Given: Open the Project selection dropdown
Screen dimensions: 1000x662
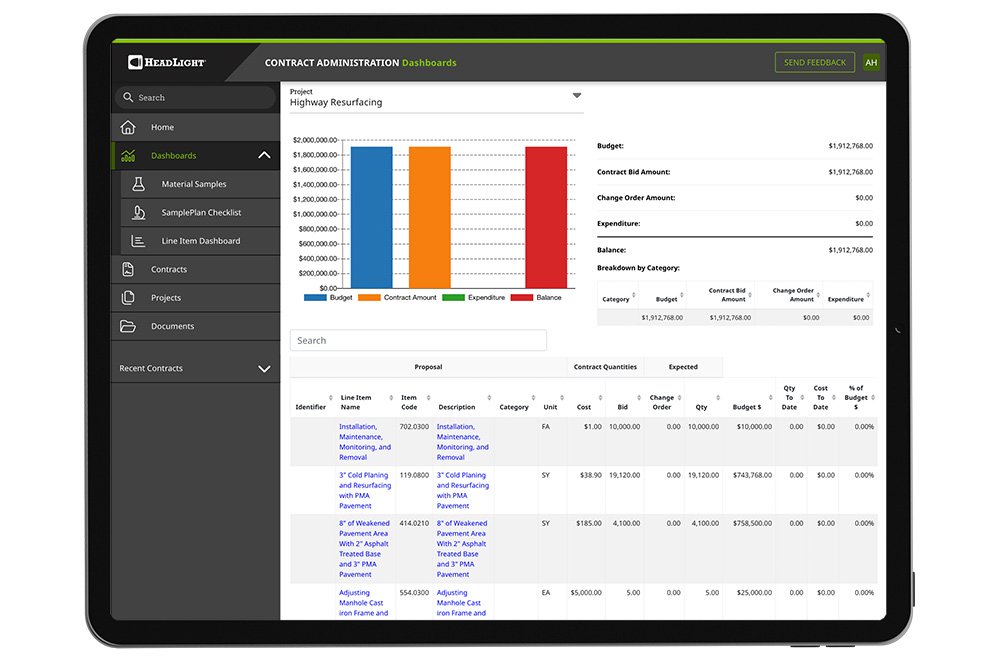Looking at the screenshot, I should click(x=576, y=96).
